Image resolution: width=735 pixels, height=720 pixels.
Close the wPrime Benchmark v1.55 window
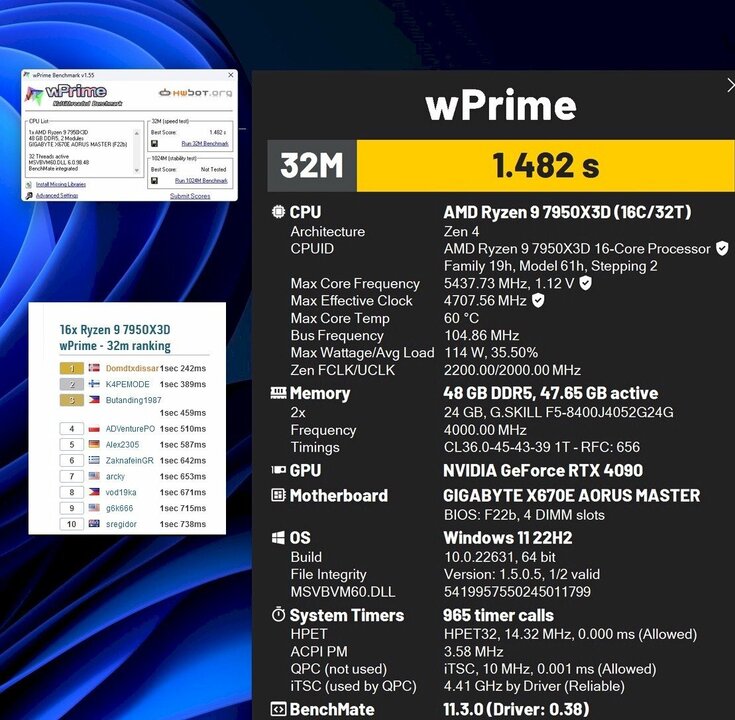[231, 75]
